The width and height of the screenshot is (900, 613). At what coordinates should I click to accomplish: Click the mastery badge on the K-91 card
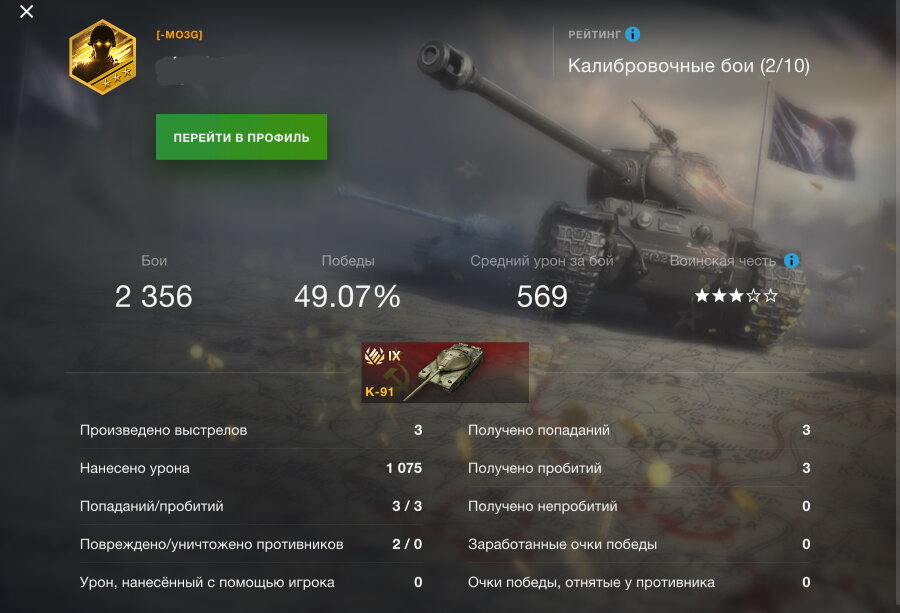tap(374, 356)
